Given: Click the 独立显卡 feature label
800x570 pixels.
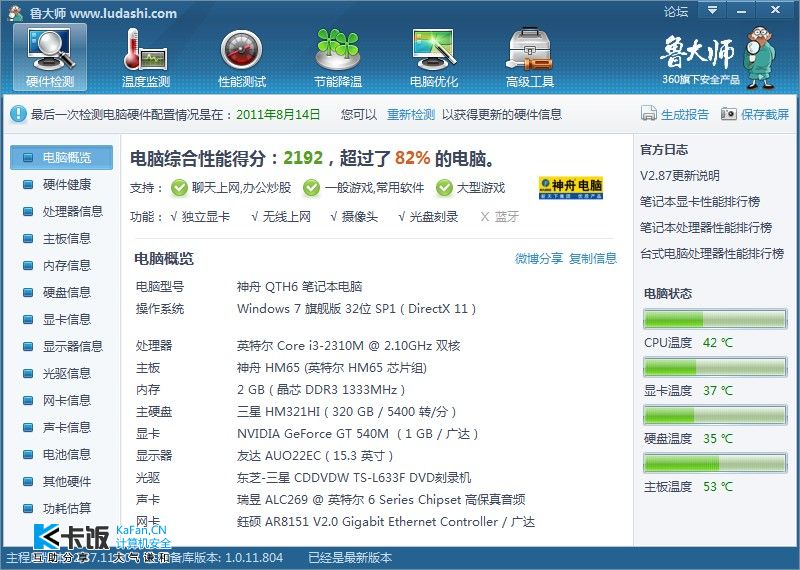Looking at the screenshot, I should tap(206, 217).
